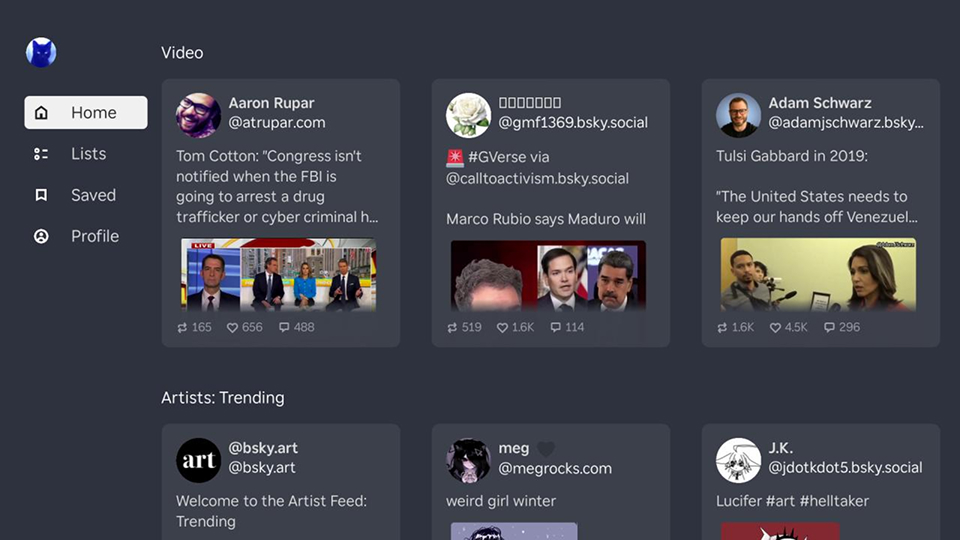This screenshot has height=540, width=960.
Task: Click Aaron Rupar's avatar picture
Action: 198,115
